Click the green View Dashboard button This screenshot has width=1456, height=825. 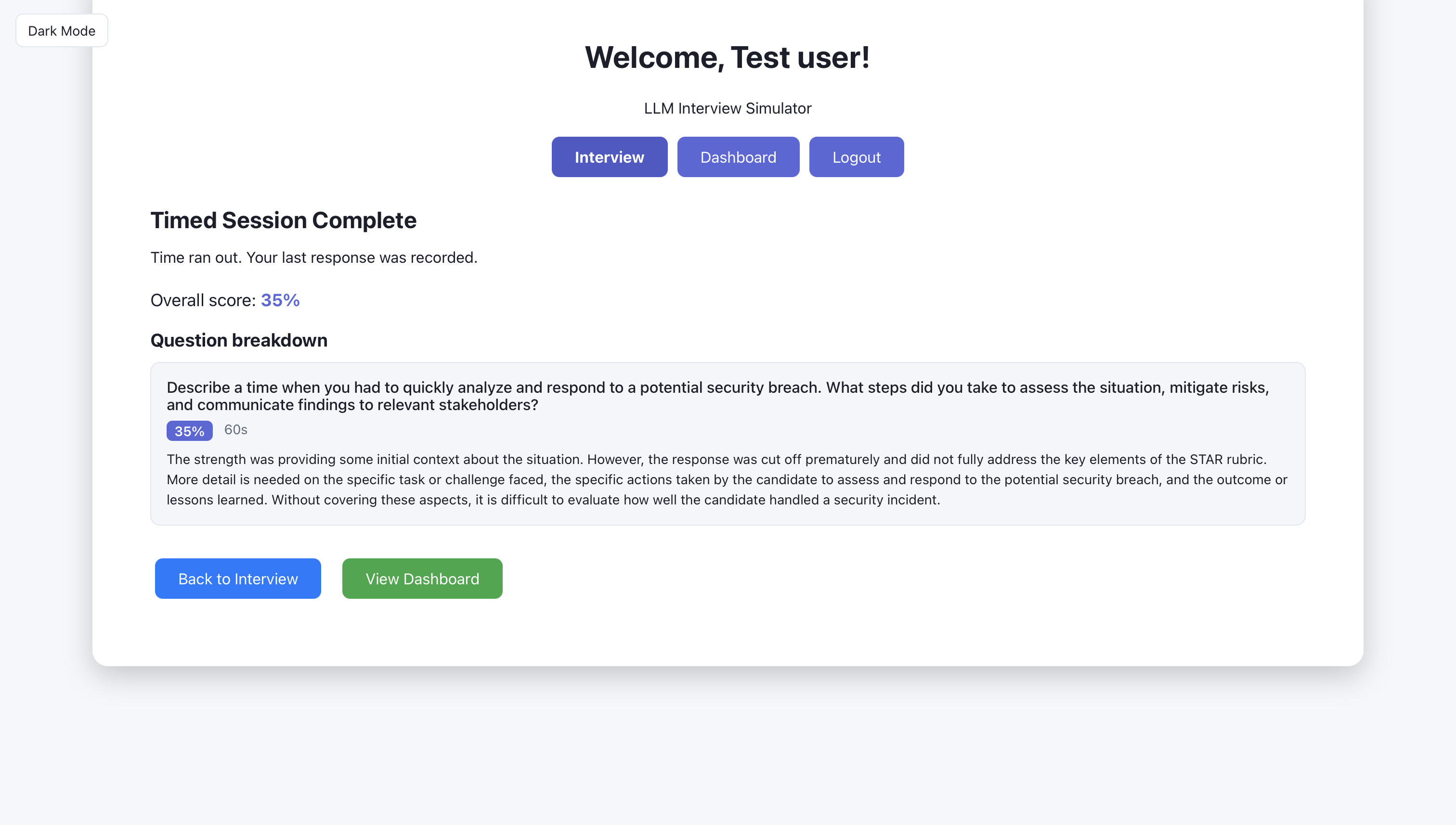tap(422, 579)
